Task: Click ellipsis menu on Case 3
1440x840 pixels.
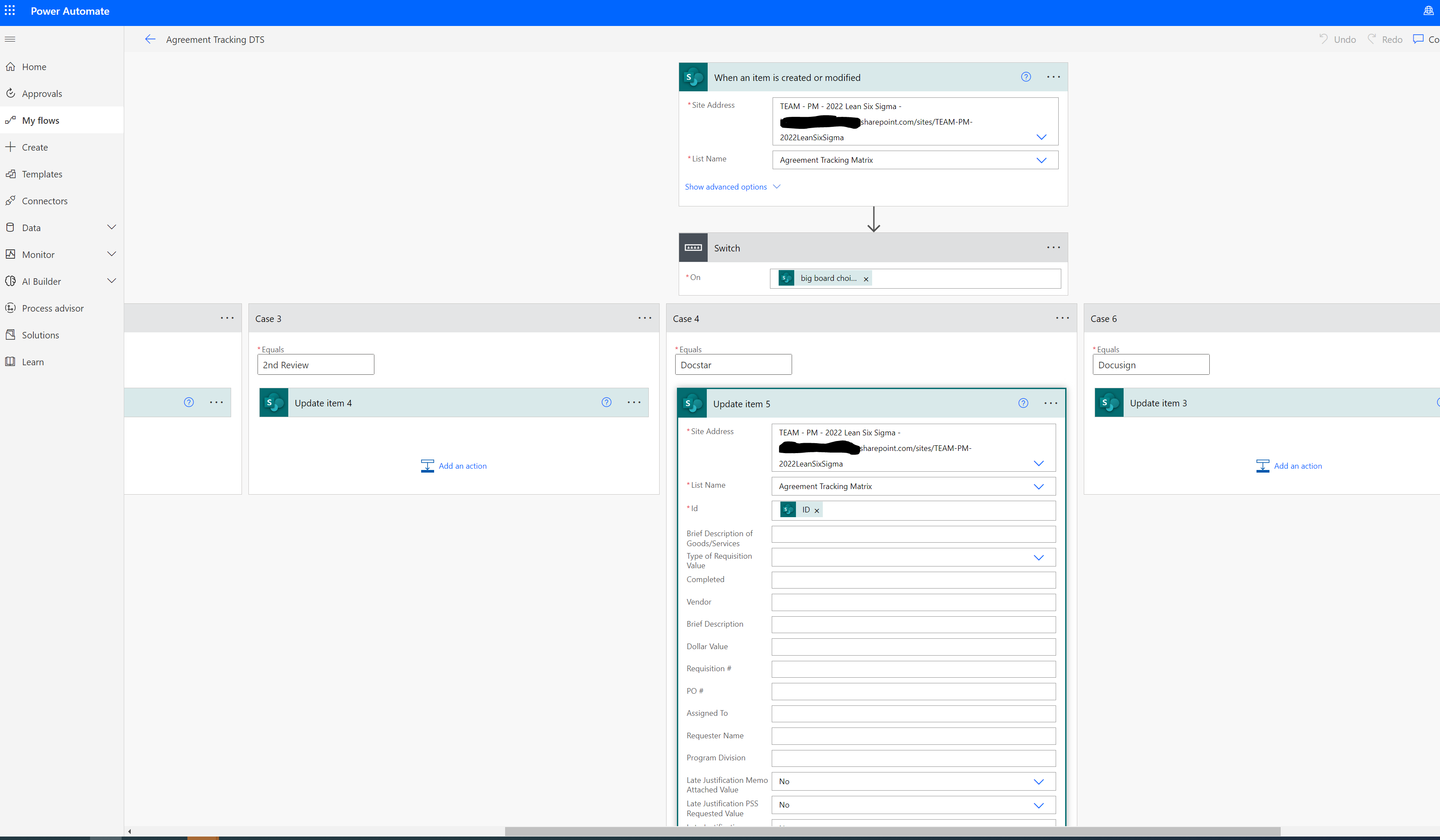Action: point(644,318)
